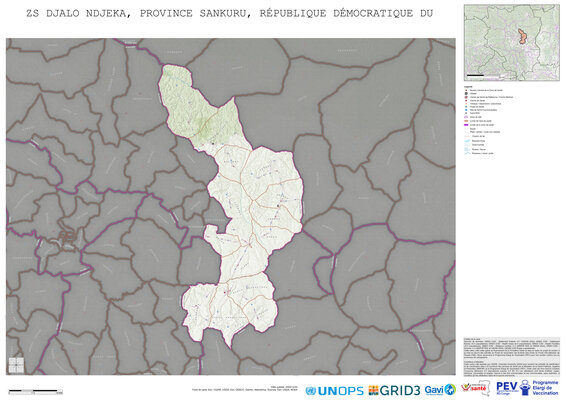Click the main scale bar below the map
The image size is (566, 400).
pyautogui.click(x=35, y=391)
